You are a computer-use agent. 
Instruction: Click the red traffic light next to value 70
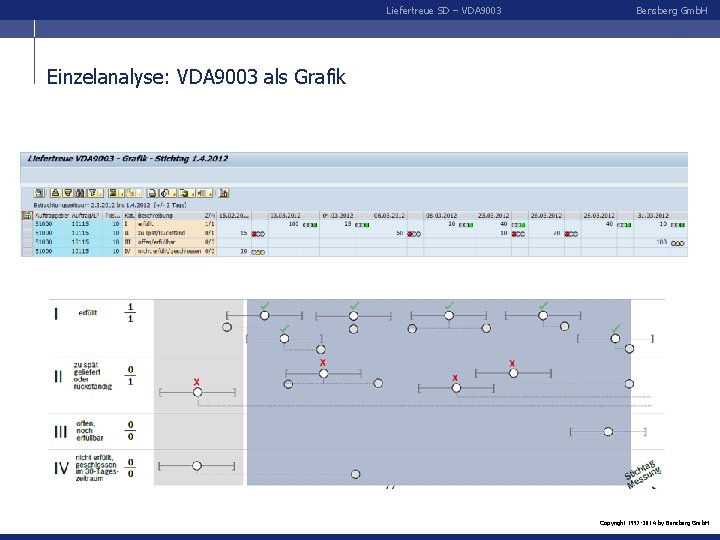(x=571, y=234)
